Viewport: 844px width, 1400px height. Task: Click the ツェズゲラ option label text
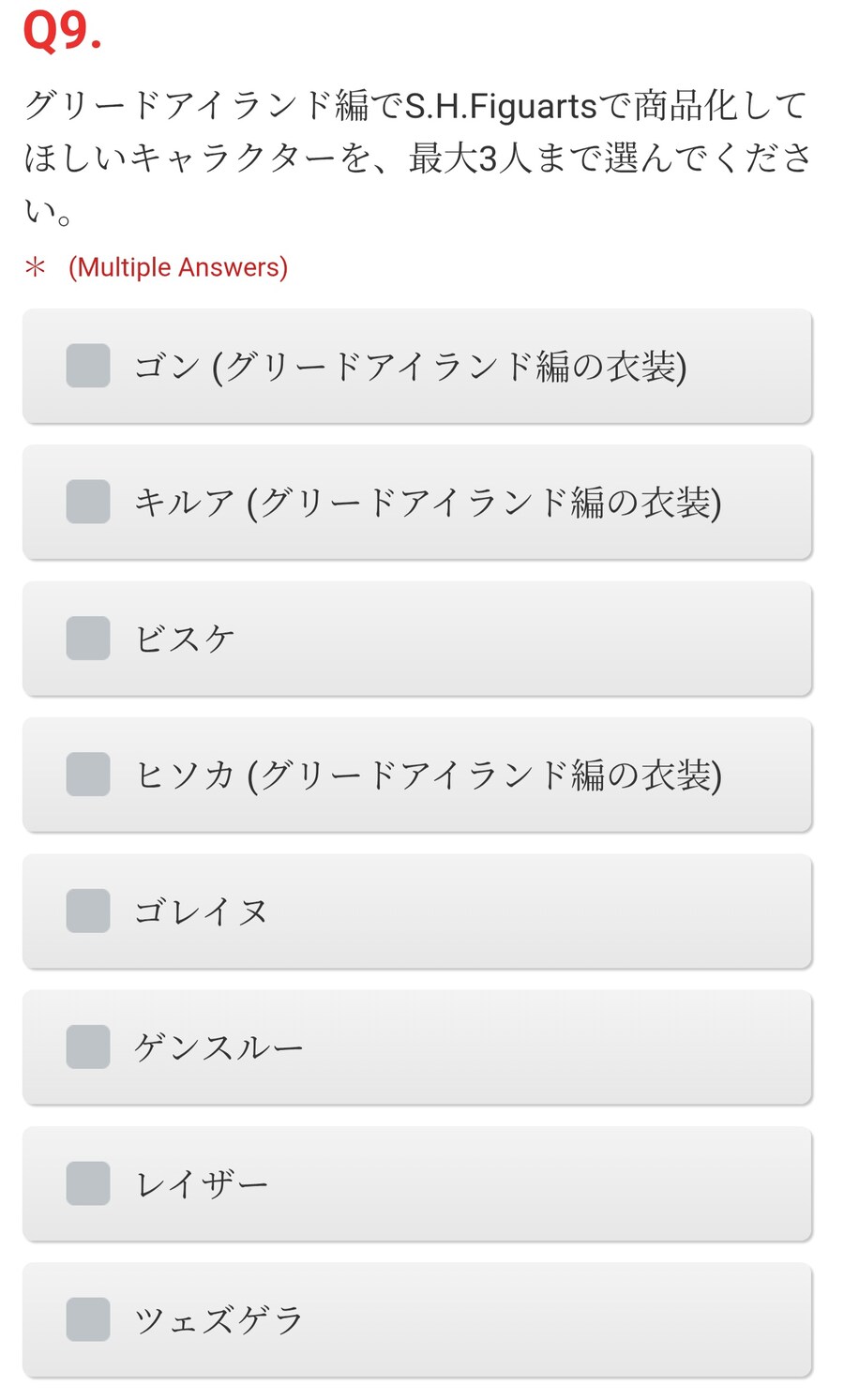[x=219, y=1320]
